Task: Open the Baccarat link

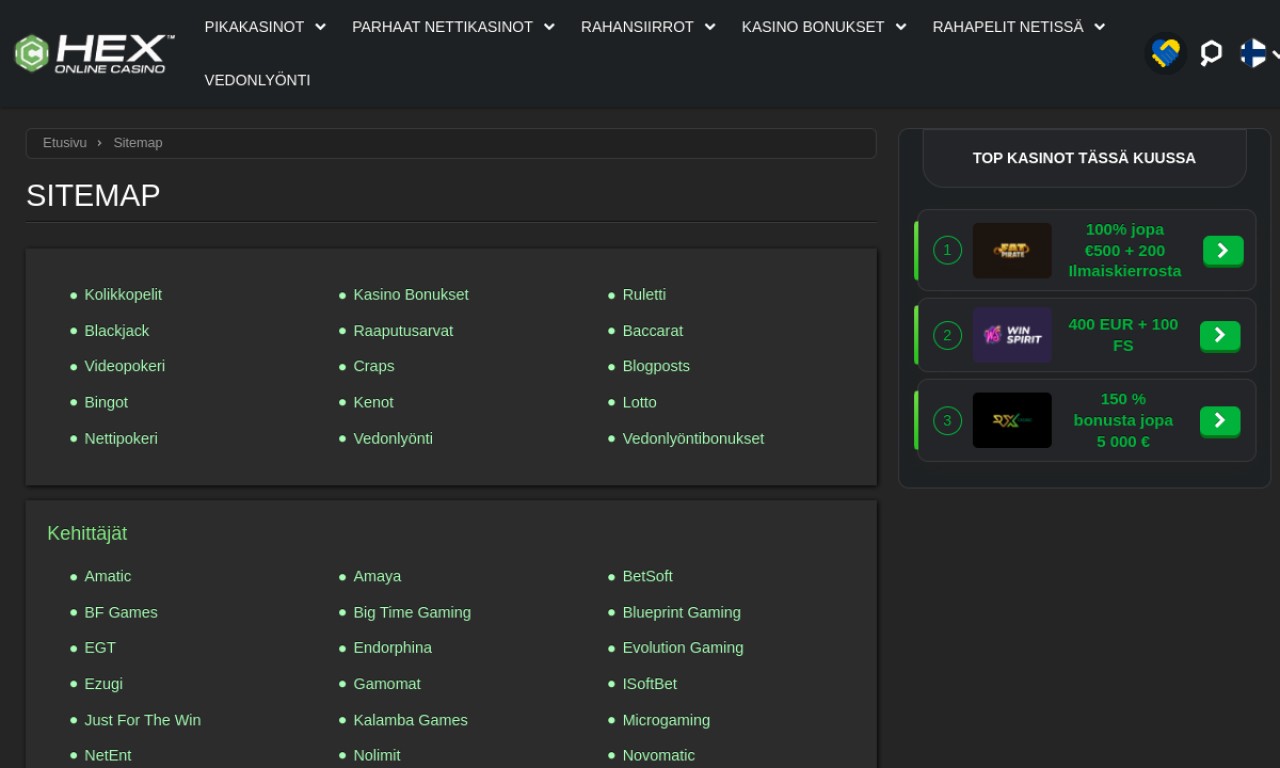Action: pos(653,331)
